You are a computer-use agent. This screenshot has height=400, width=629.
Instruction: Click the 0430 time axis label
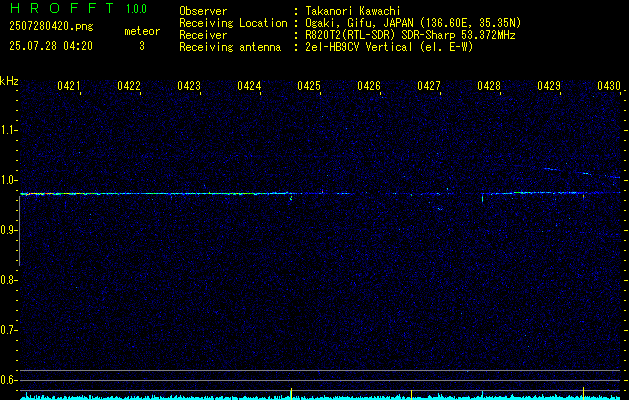click(609, 86)
